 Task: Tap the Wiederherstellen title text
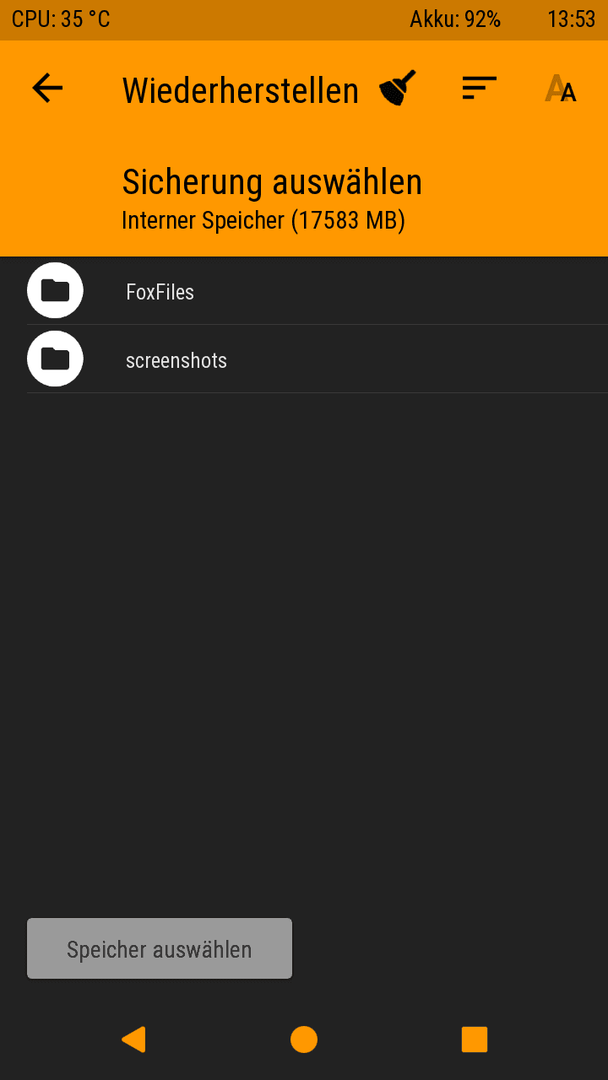pos(240,91)
